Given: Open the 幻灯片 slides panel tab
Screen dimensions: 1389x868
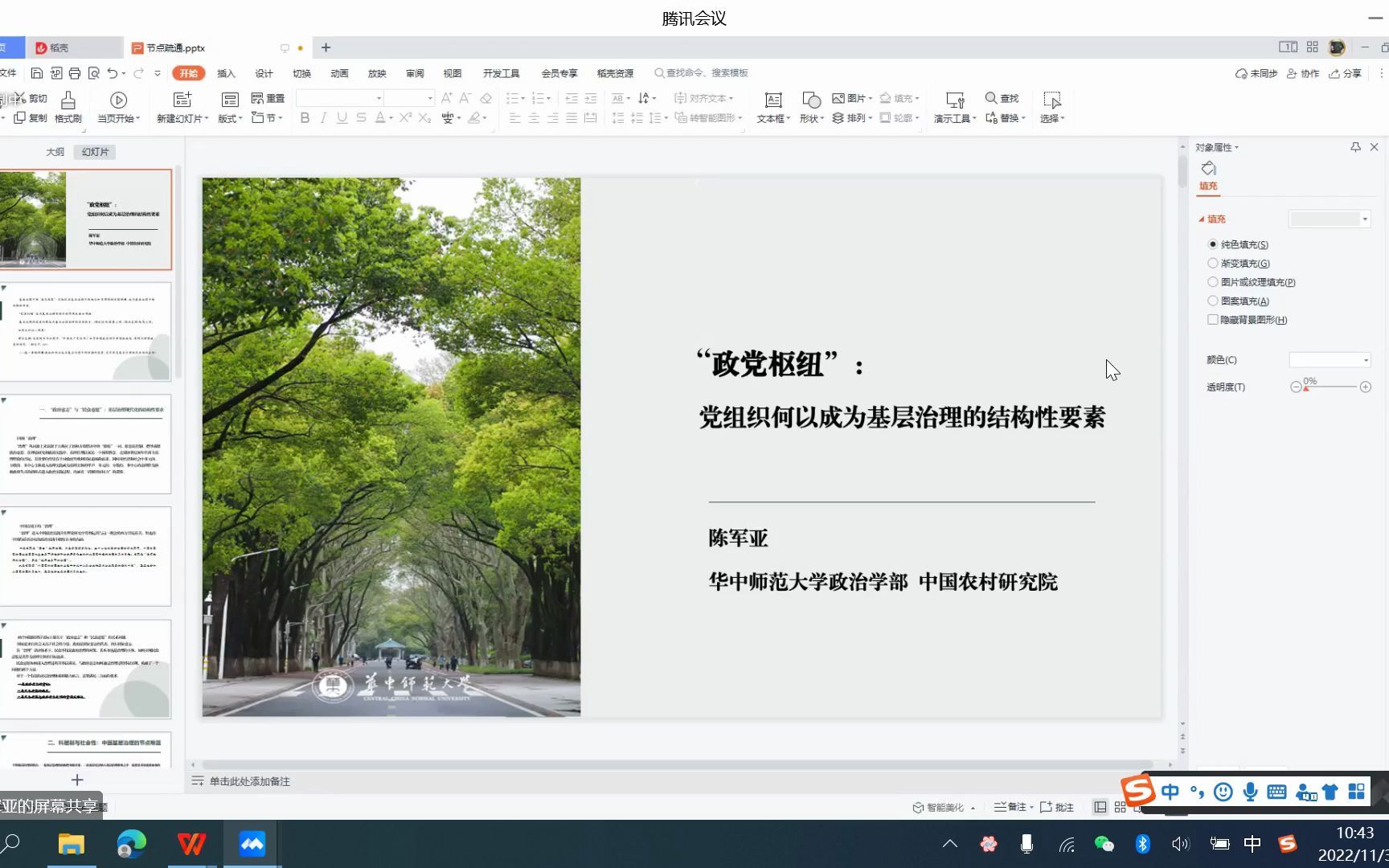Looking at the screenshot, I should 94,151.
